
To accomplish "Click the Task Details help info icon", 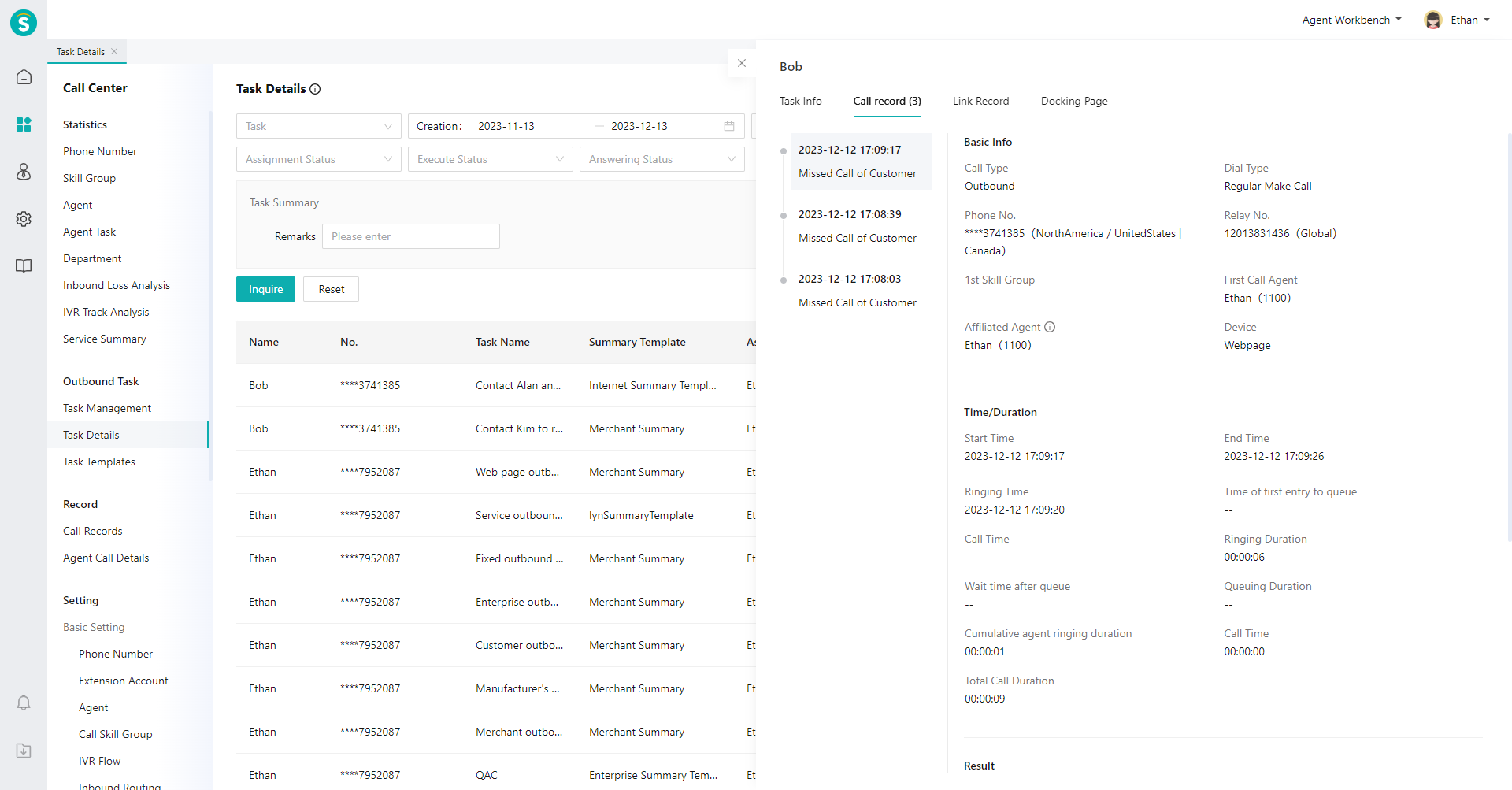I will coord(315,89).
